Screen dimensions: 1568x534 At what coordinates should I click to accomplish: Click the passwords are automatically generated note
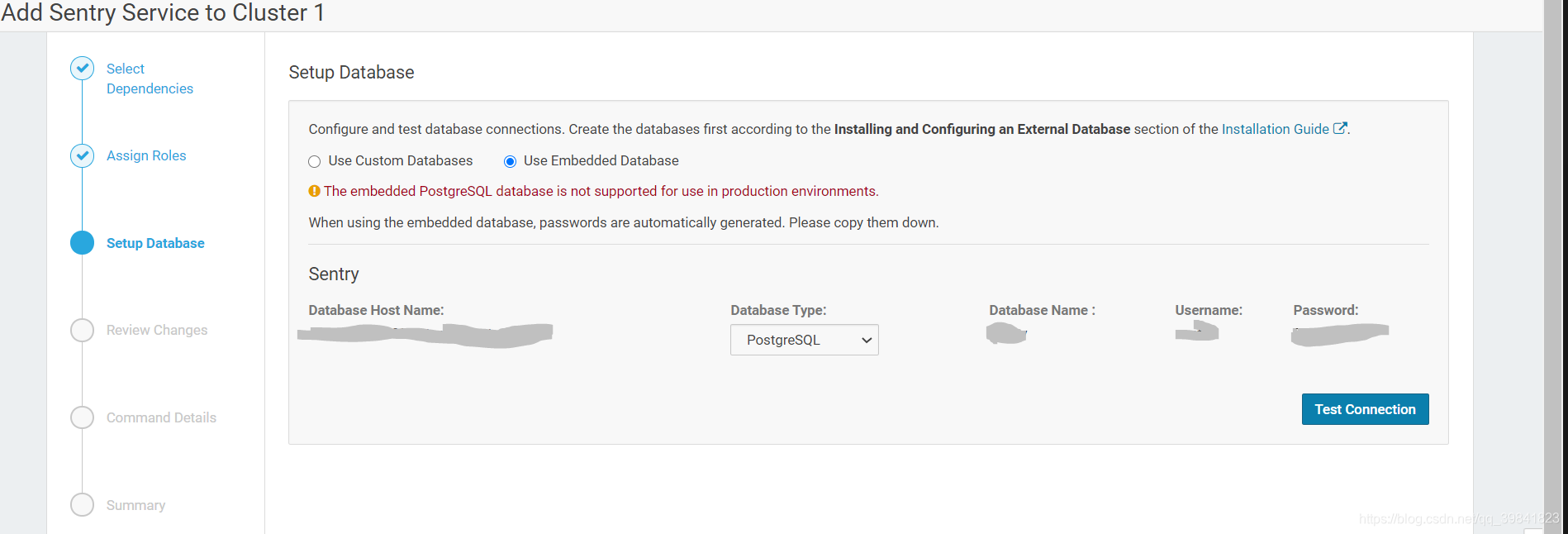coord(623,222)
